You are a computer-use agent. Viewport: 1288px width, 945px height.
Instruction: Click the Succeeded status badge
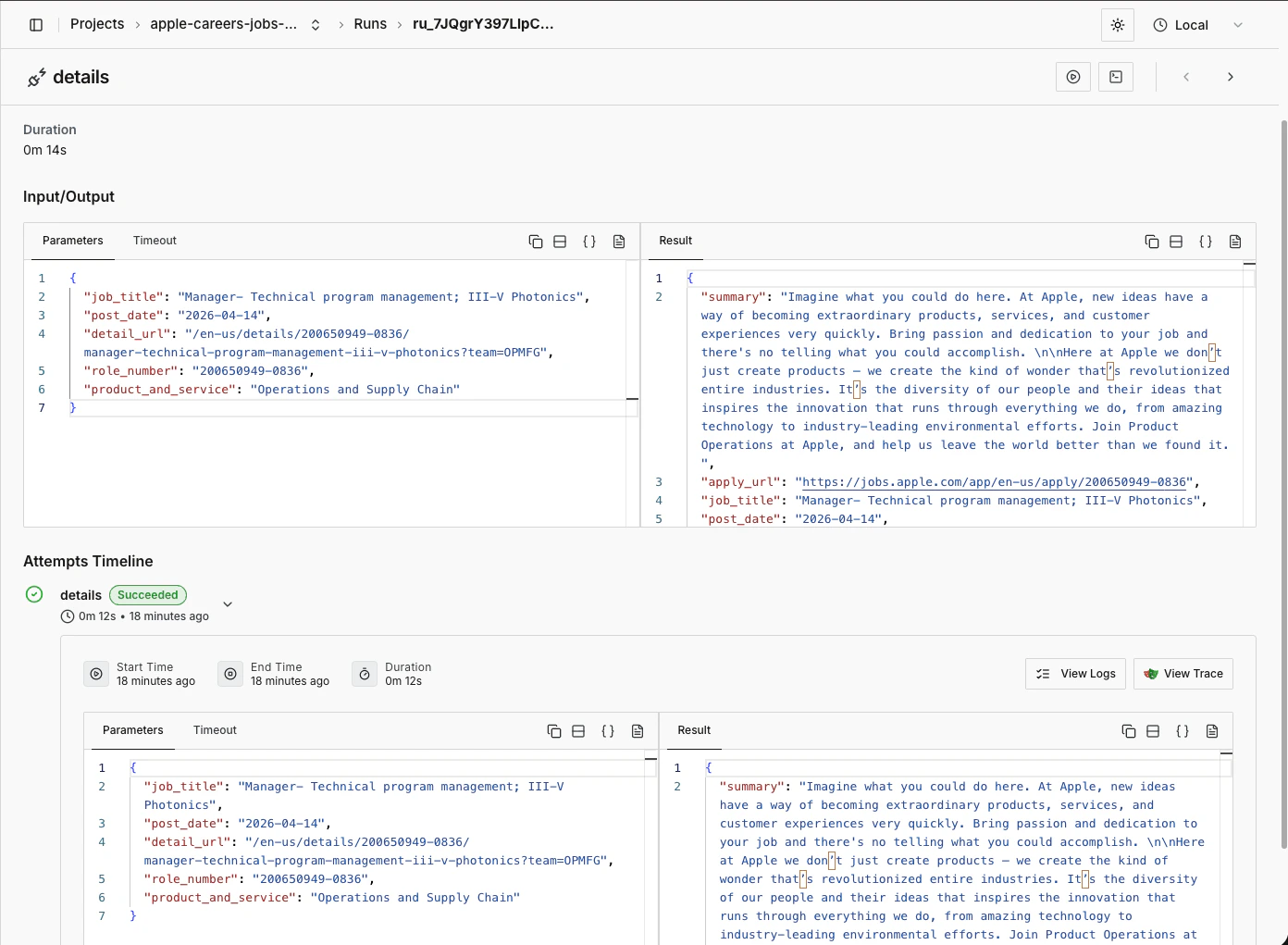[x=148, y=595]
